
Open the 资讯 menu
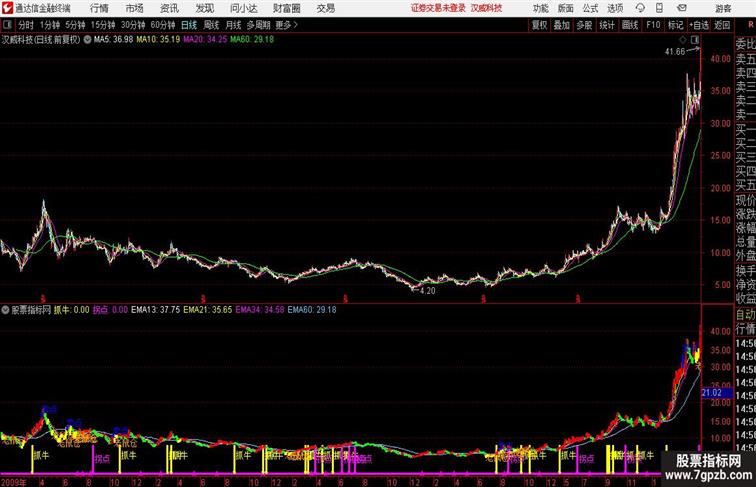coord(169,8)
